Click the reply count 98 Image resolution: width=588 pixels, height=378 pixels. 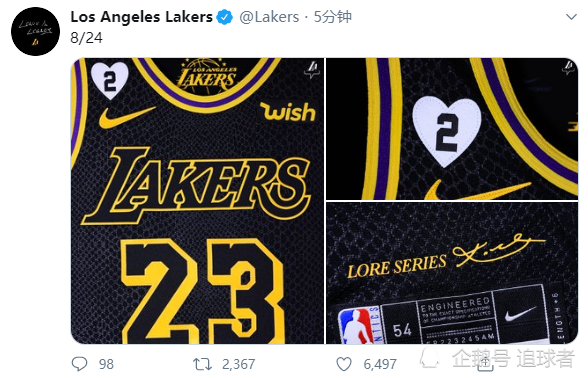(x=106, y=364)
